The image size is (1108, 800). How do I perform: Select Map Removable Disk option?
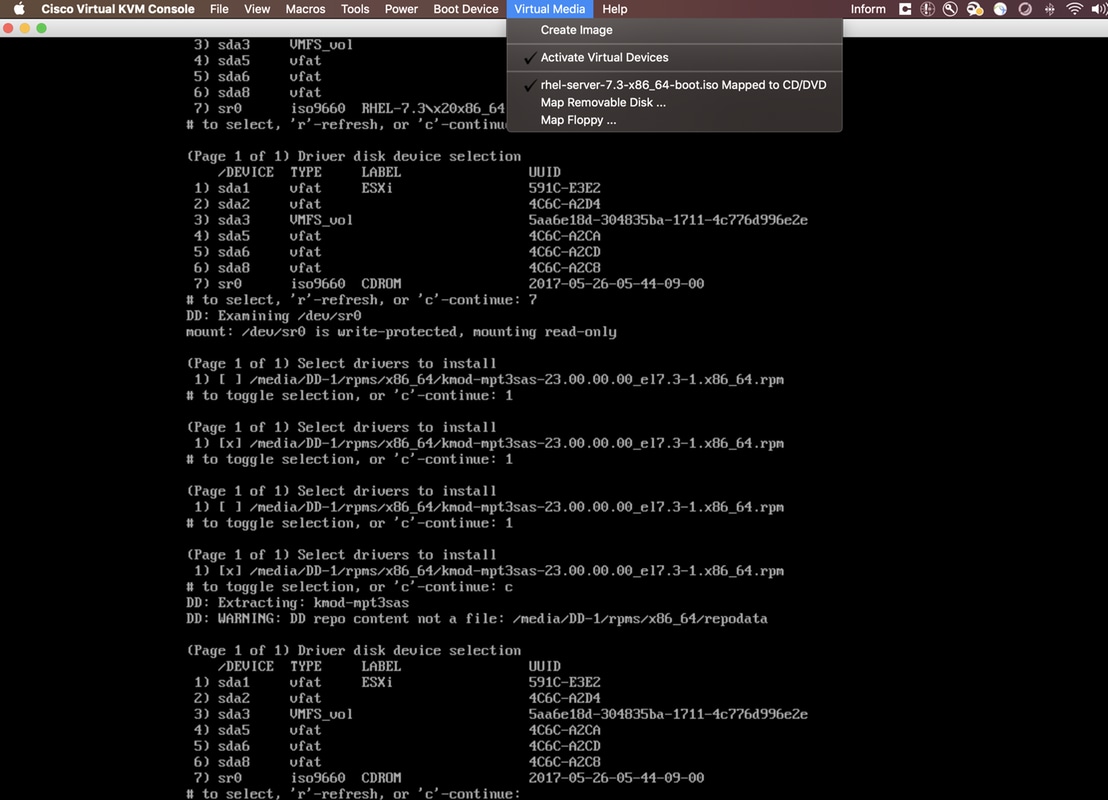tap(675, 102)
